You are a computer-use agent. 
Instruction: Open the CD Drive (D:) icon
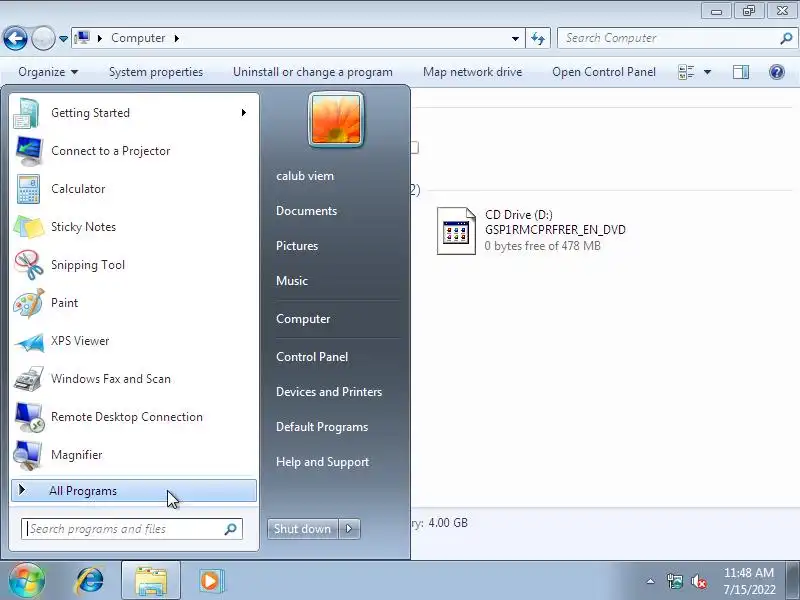456,231
